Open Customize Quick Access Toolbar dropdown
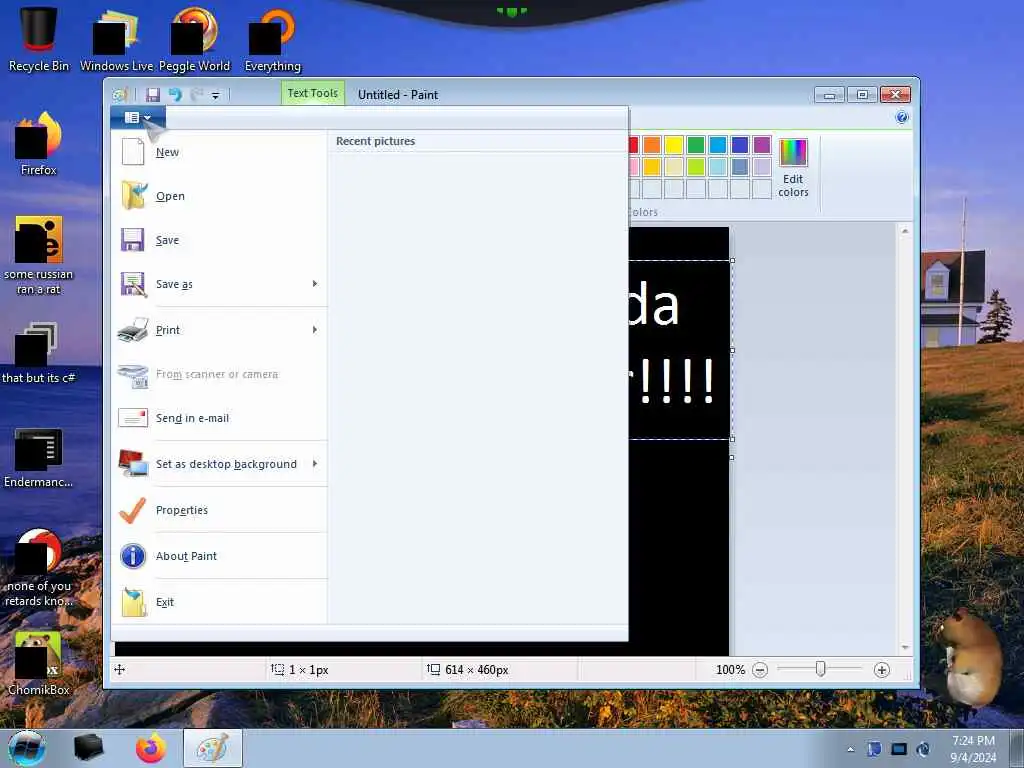Screen dimensions: 1024x768 pos(216,95)
